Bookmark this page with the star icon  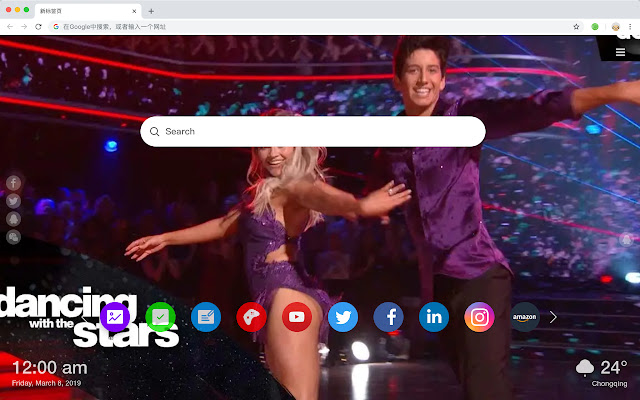(x=575, y=26)
